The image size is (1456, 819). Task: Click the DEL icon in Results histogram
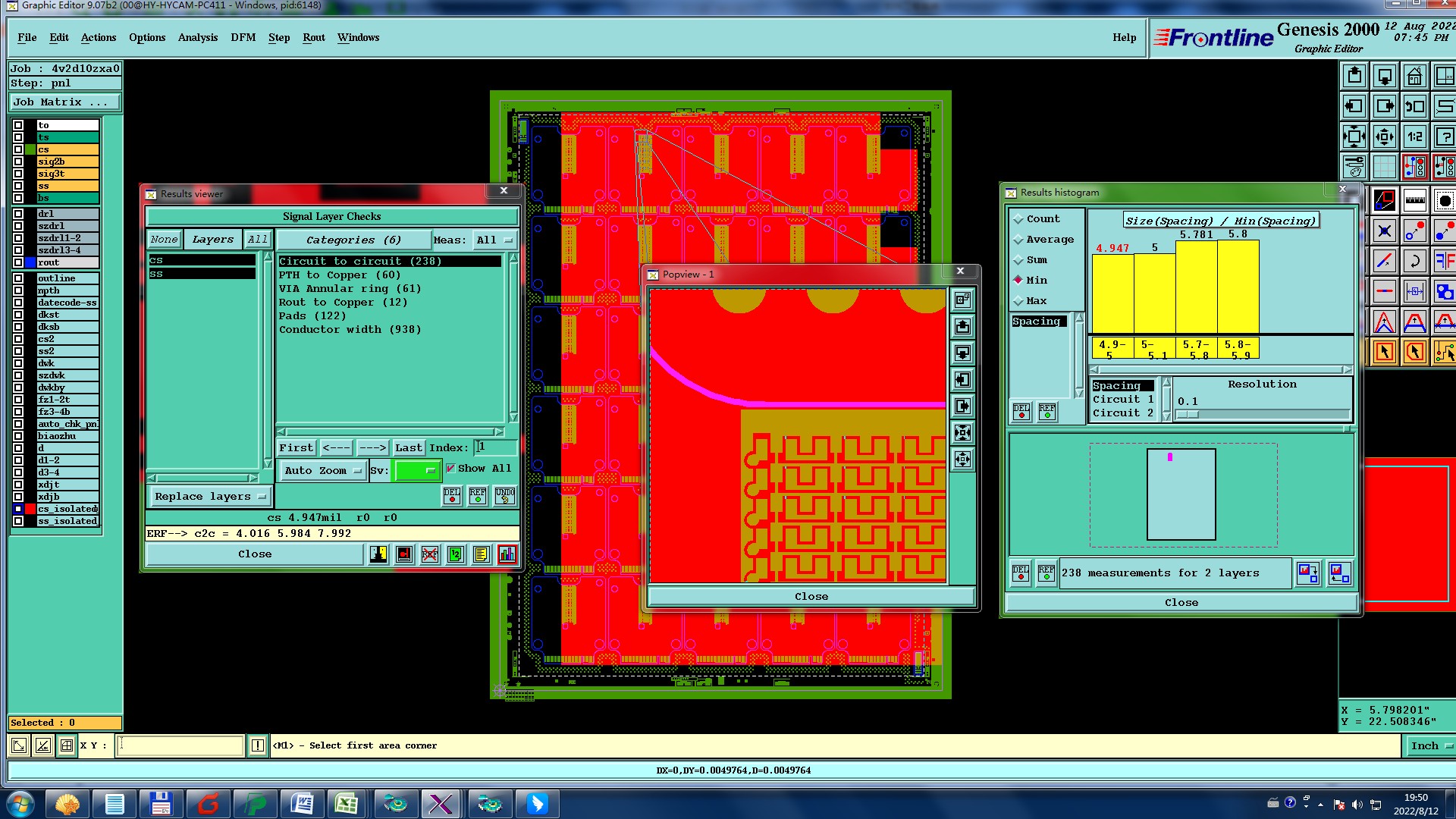tap(1021, 573)
